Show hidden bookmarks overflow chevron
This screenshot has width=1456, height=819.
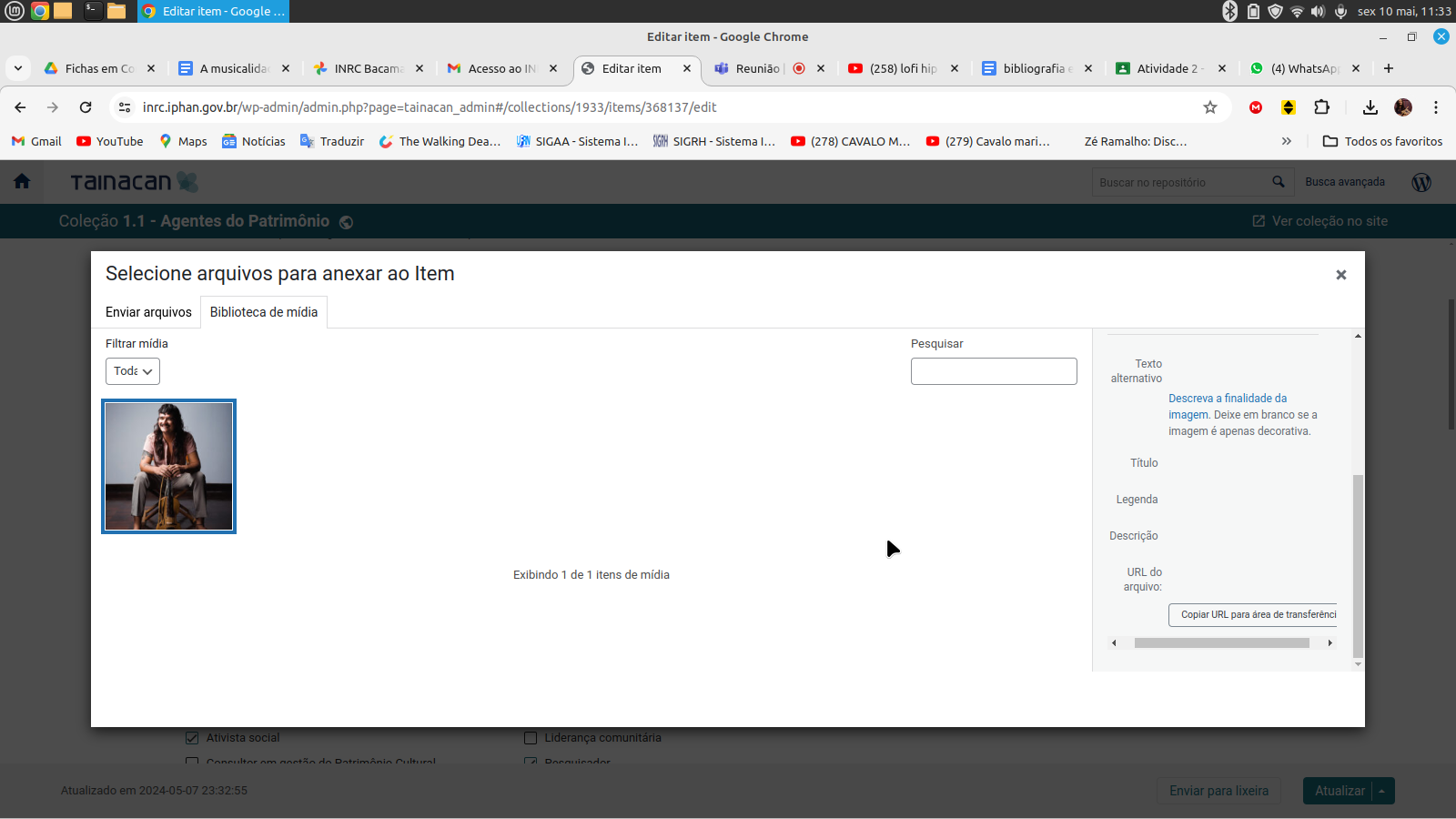pyautogui.click(x=1286, y=141)
